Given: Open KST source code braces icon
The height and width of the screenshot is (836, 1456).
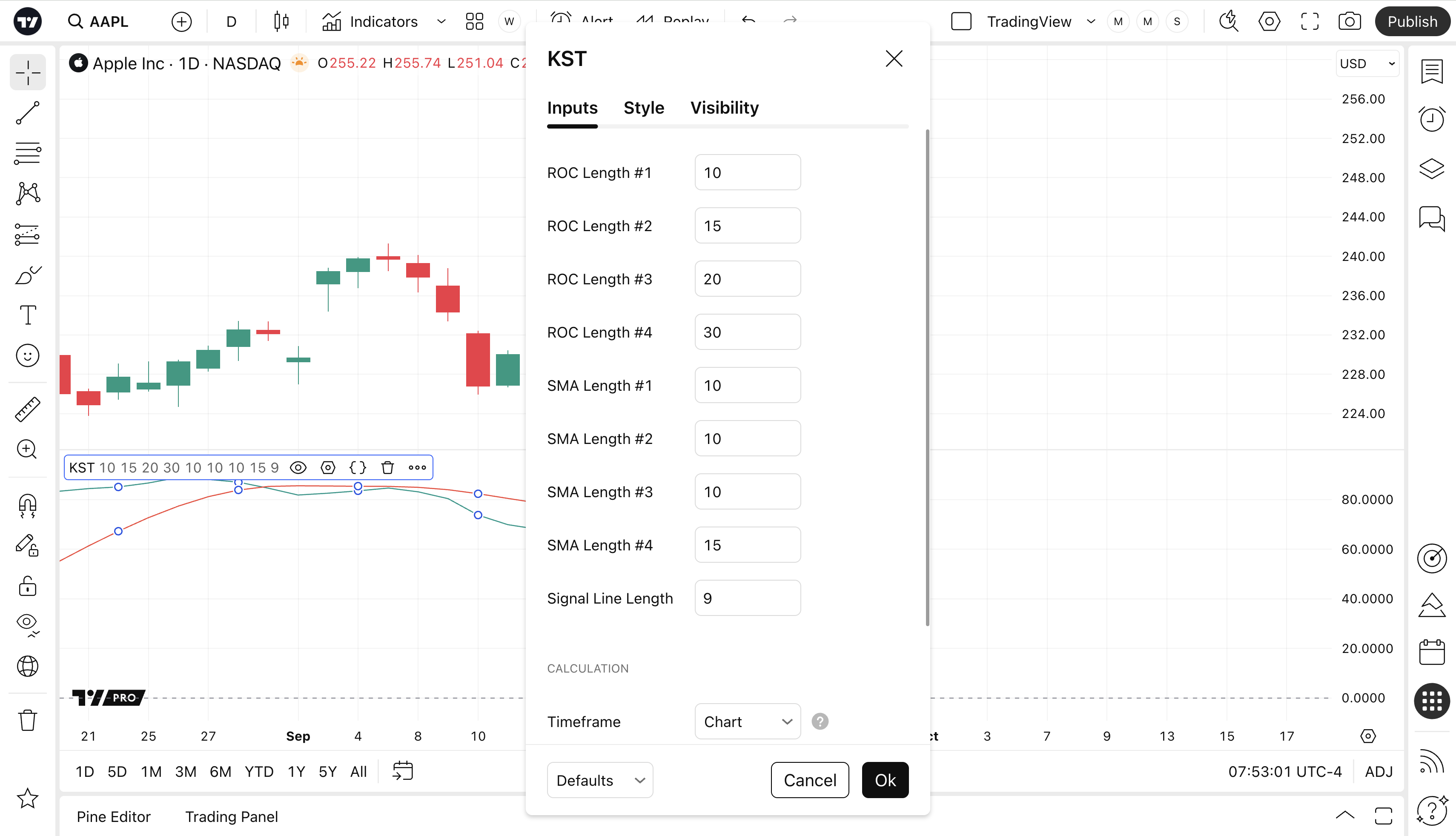Looking at the screenshot, I should tap(358, 467).
